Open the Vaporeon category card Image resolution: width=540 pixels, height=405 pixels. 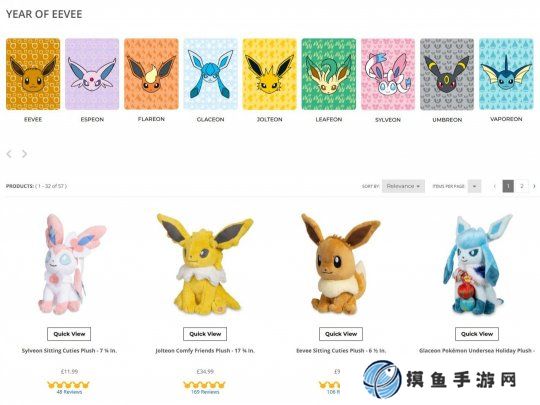[506, 74]
